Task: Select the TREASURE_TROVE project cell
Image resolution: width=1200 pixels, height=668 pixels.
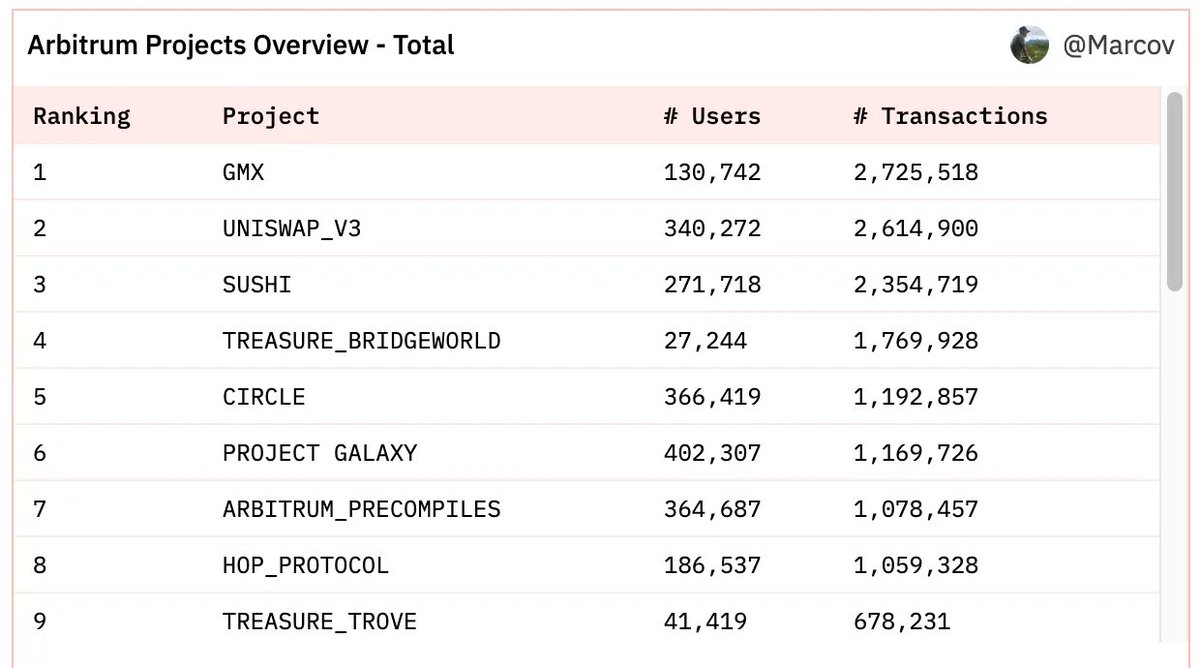Action: [320, 622]
